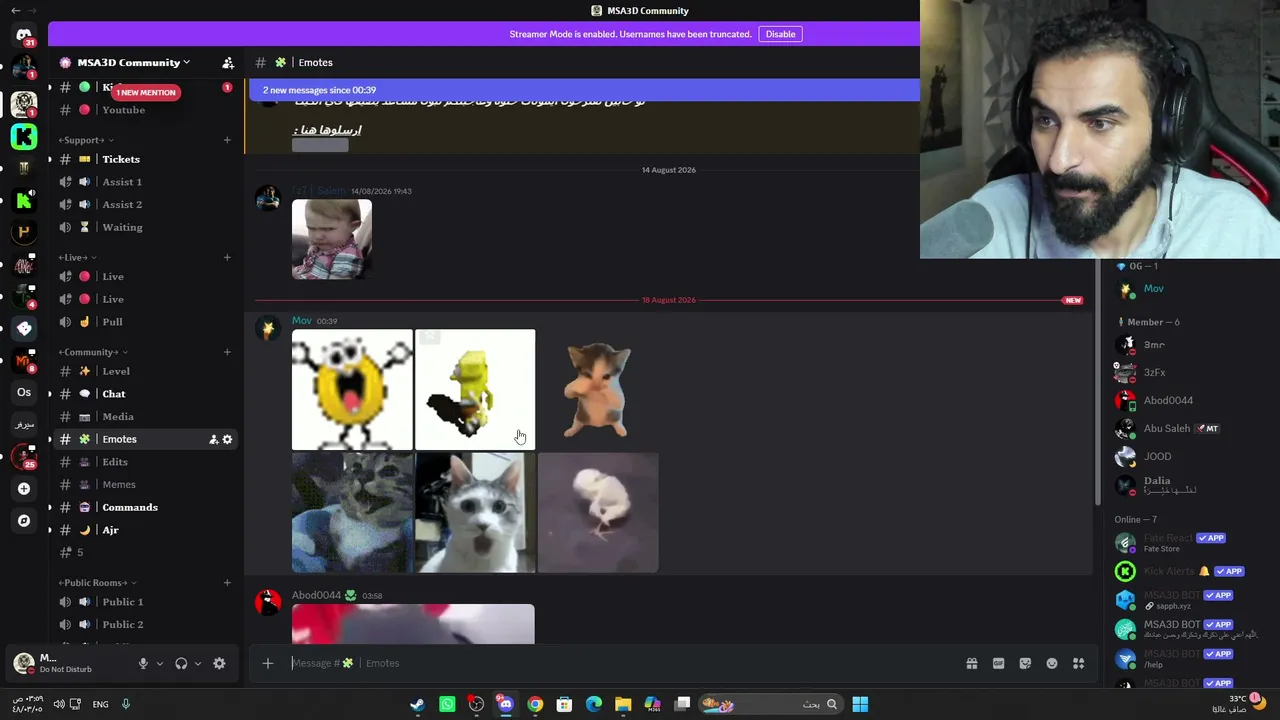Jump to the 1 New Mention pill
Viewport: 1280px width, 720px height.
click(145, 92)
